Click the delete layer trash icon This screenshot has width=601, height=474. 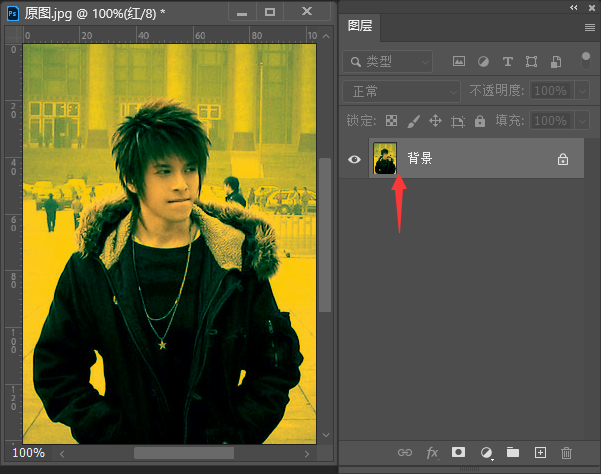(x=567, y=453)
